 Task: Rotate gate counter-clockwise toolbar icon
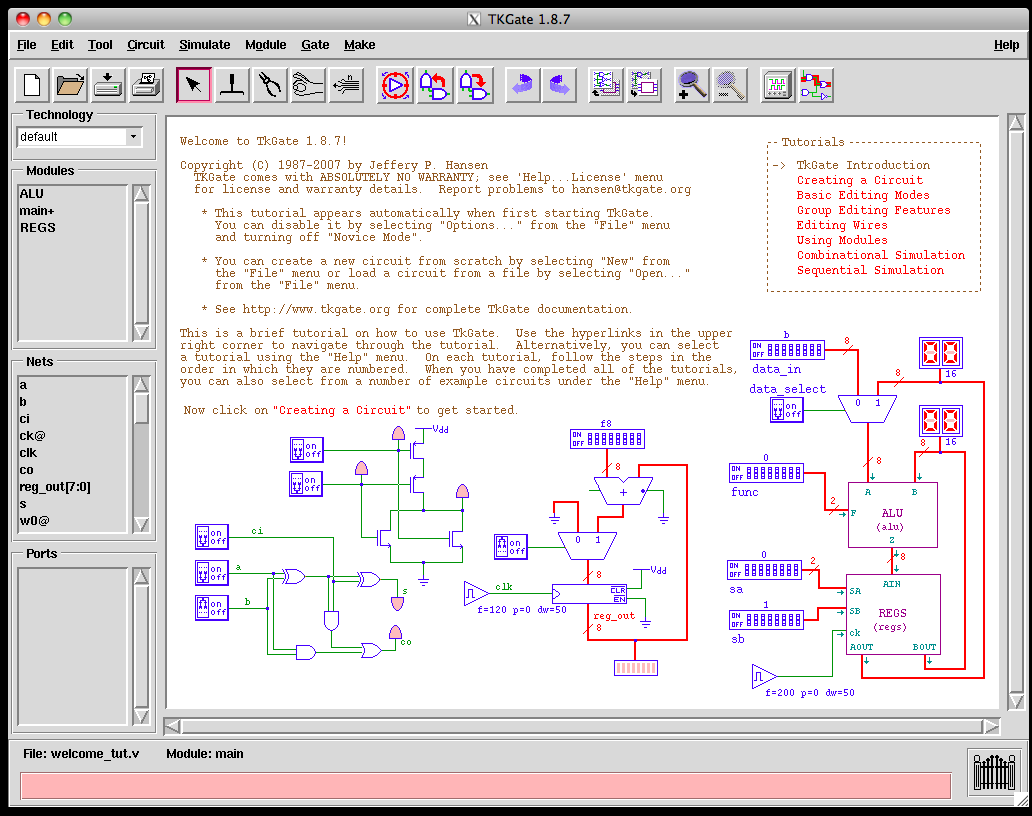coord(434,86)
